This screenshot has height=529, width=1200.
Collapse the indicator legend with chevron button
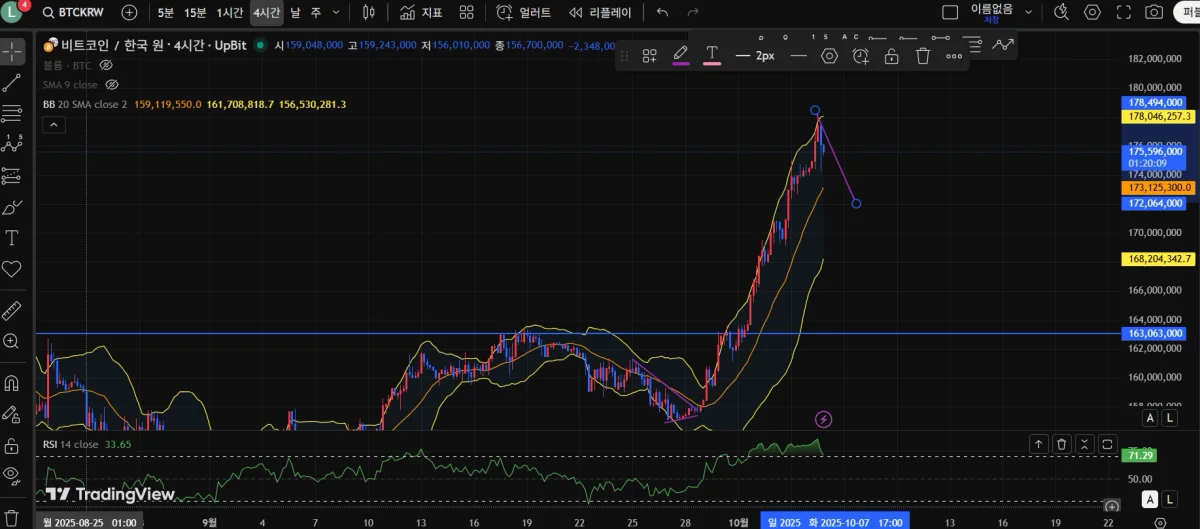click(x=54, y=125)
